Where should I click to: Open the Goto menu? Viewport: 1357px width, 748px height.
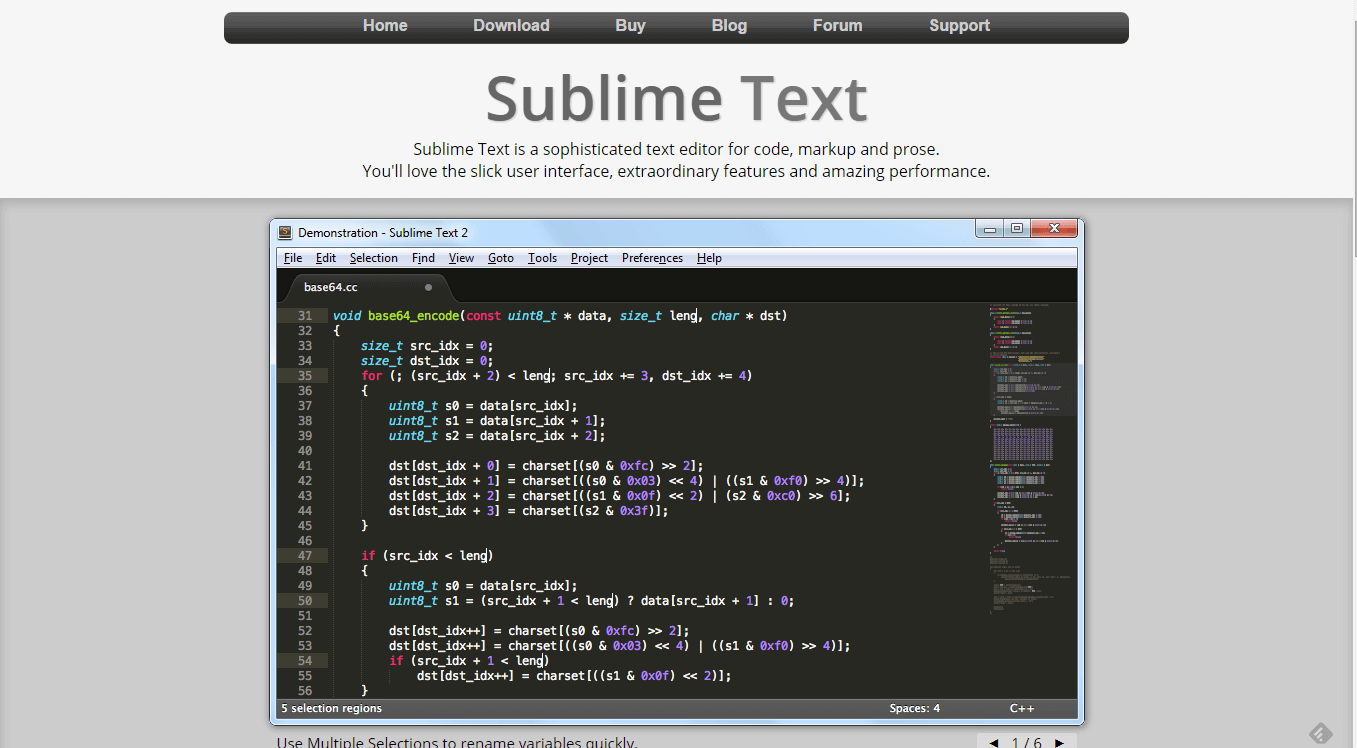tap(500, 258)
